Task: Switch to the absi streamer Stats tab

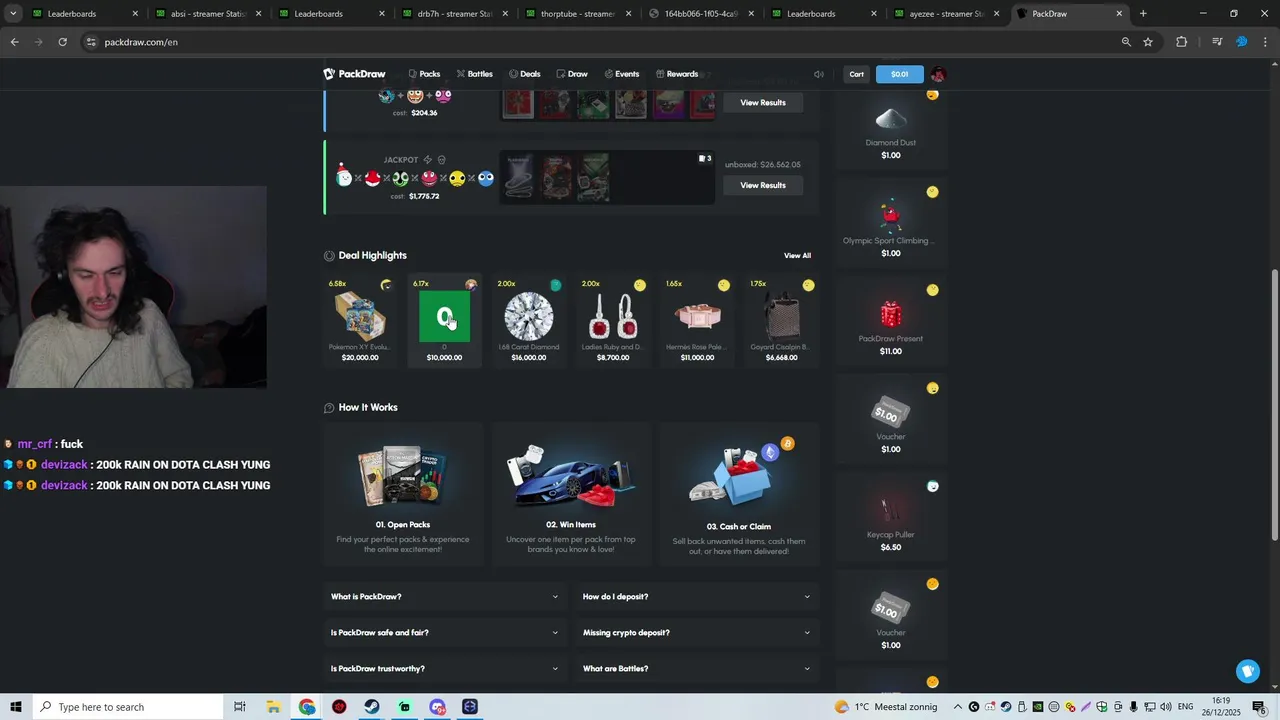Action: coord(208,14)
